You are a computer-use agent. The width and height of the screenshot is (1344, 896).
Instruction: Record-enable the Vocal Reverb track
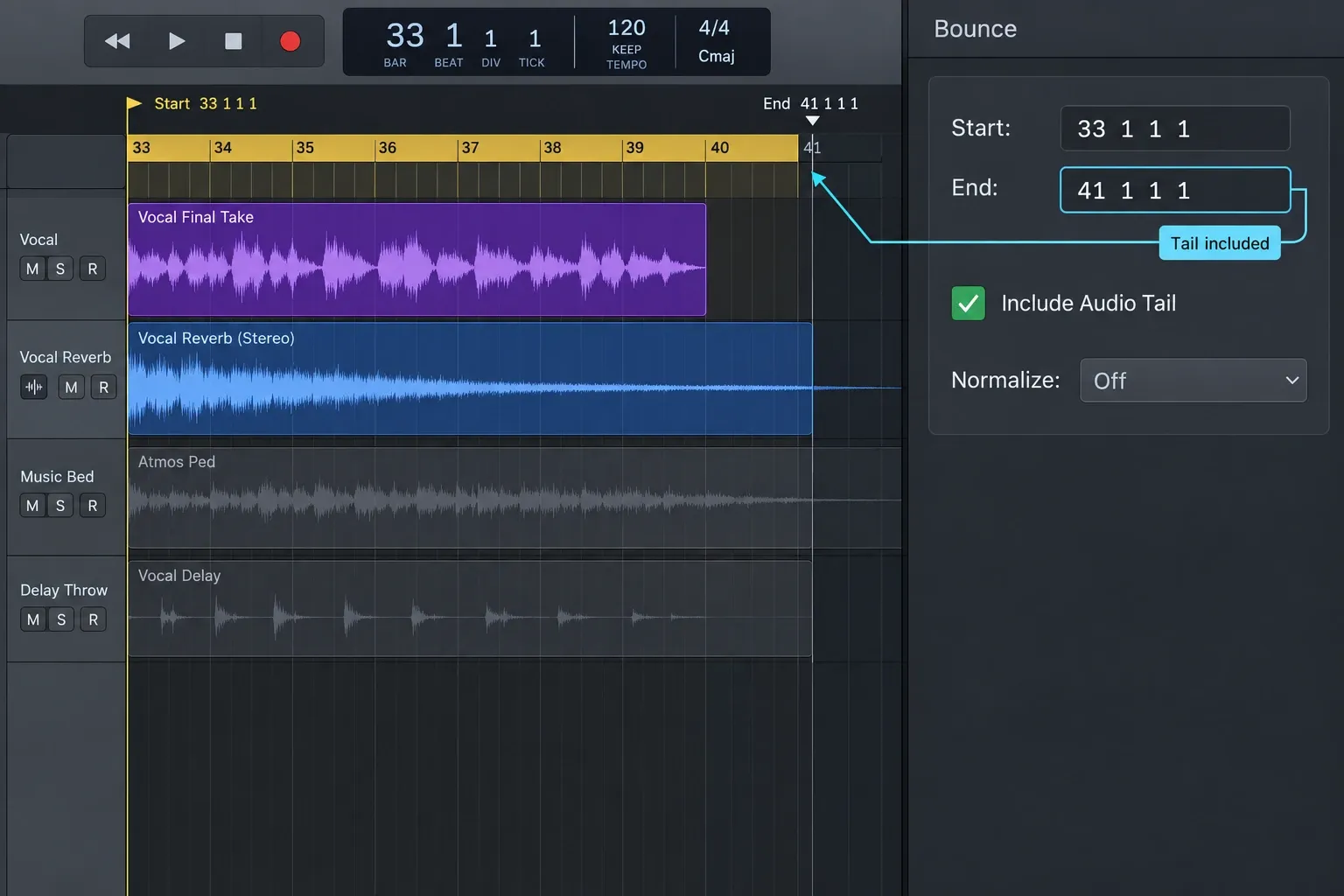coord(104,387)
